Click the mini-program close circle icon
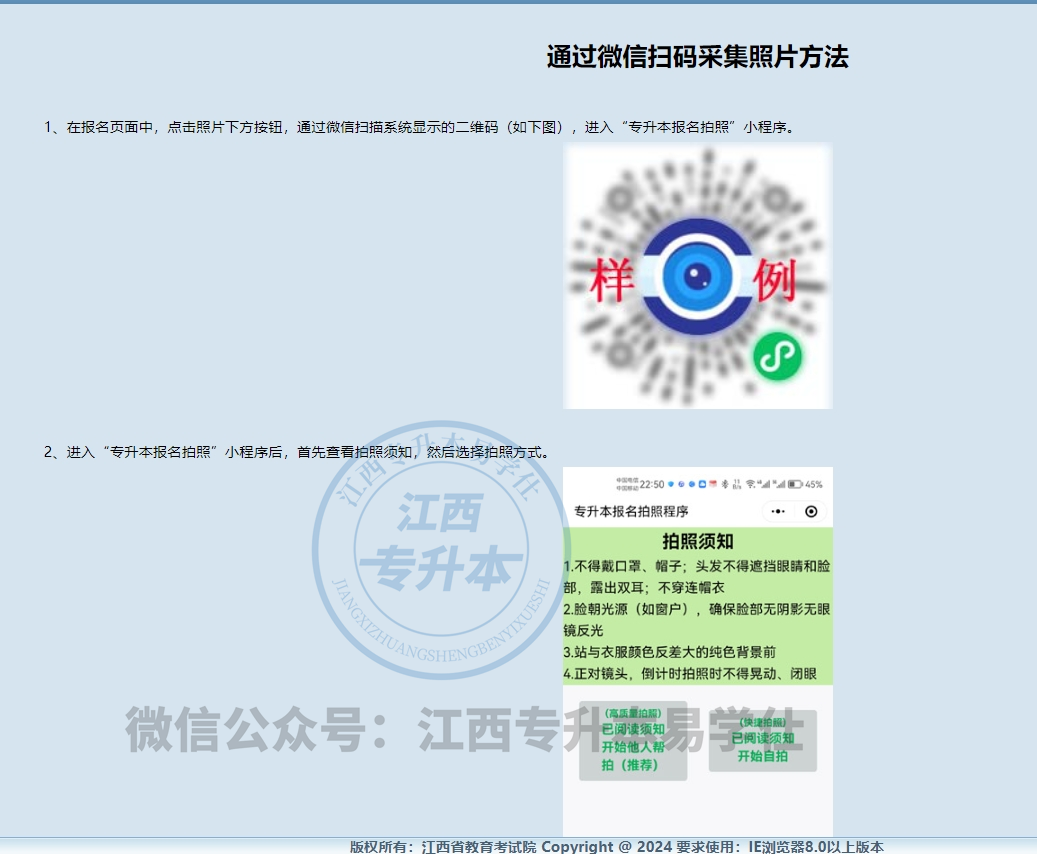Screen dimensions: 1037x854 click(811, 511)
